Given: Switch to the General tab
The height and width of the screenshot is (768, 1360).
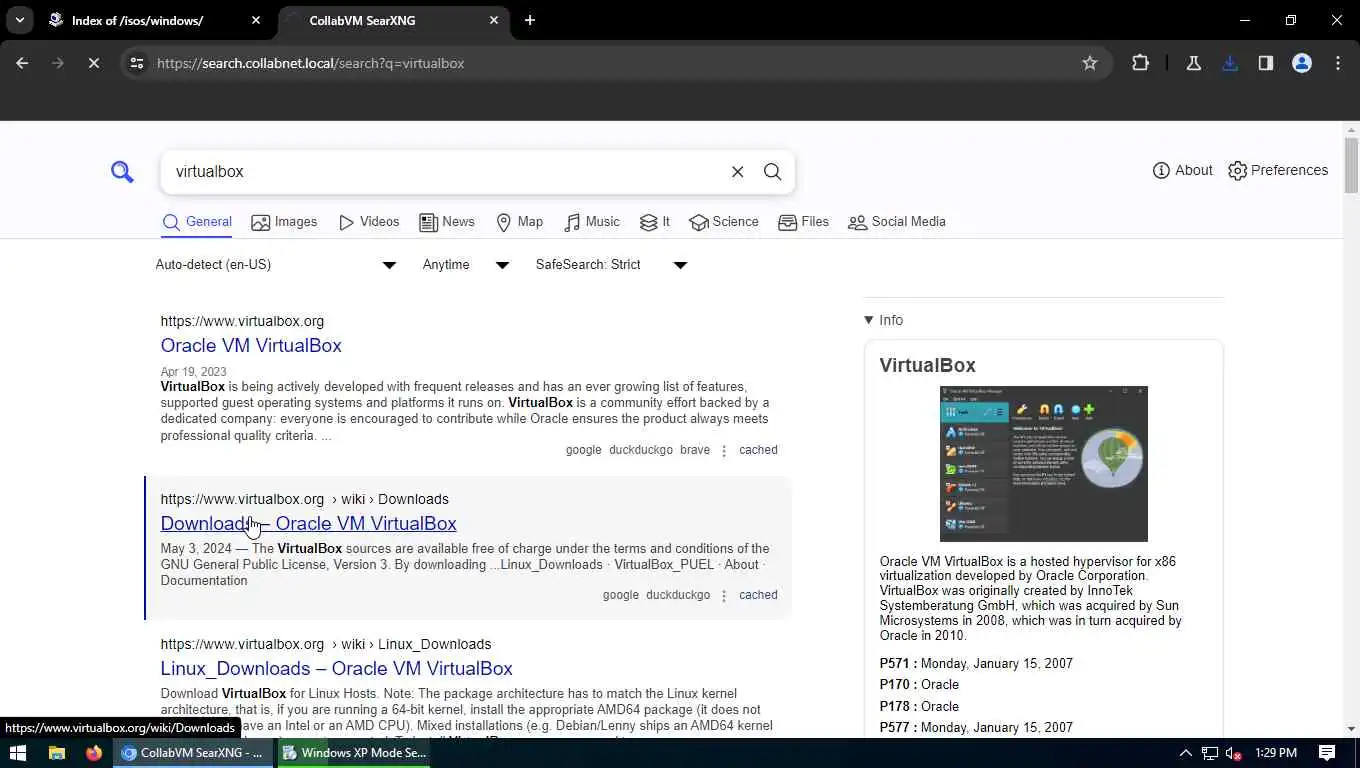Looking at the screenshot, I should click(197, 222).
